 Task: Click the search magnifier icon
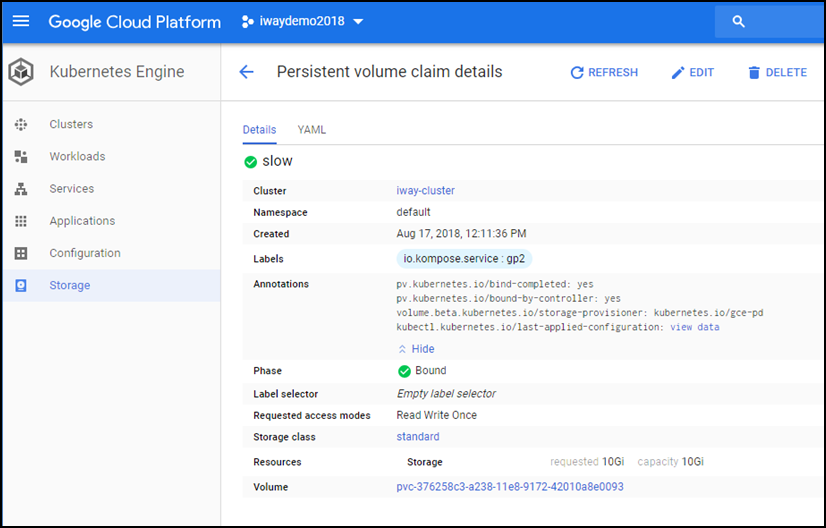739,22
